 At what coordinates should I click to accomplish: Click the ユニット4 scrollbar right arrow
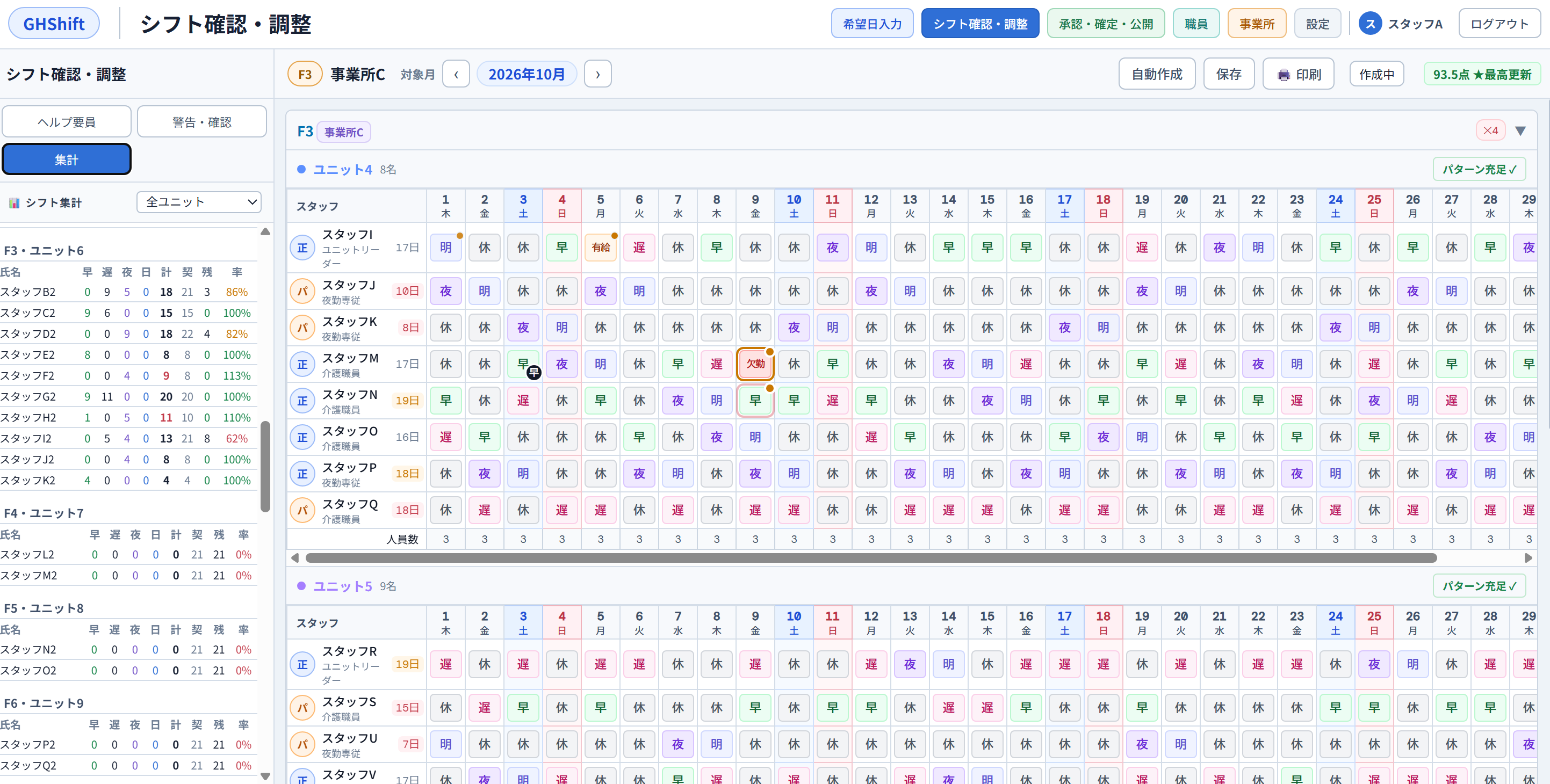[1528, 558]
